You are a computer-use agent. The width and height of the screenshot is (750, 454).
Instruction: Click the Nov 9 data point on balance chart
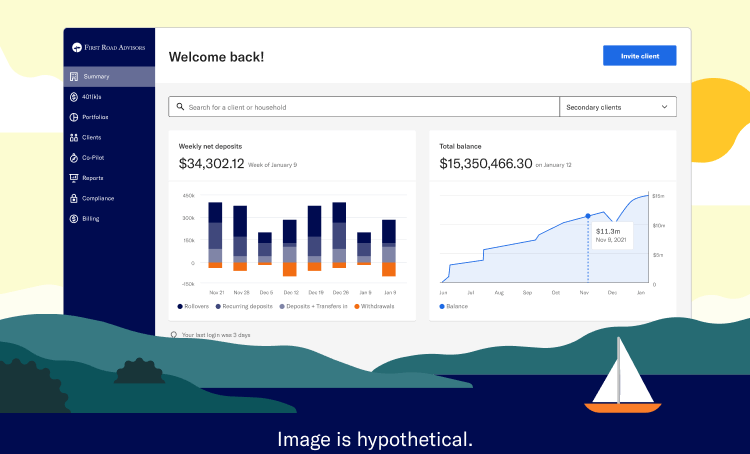pos(588,216)
